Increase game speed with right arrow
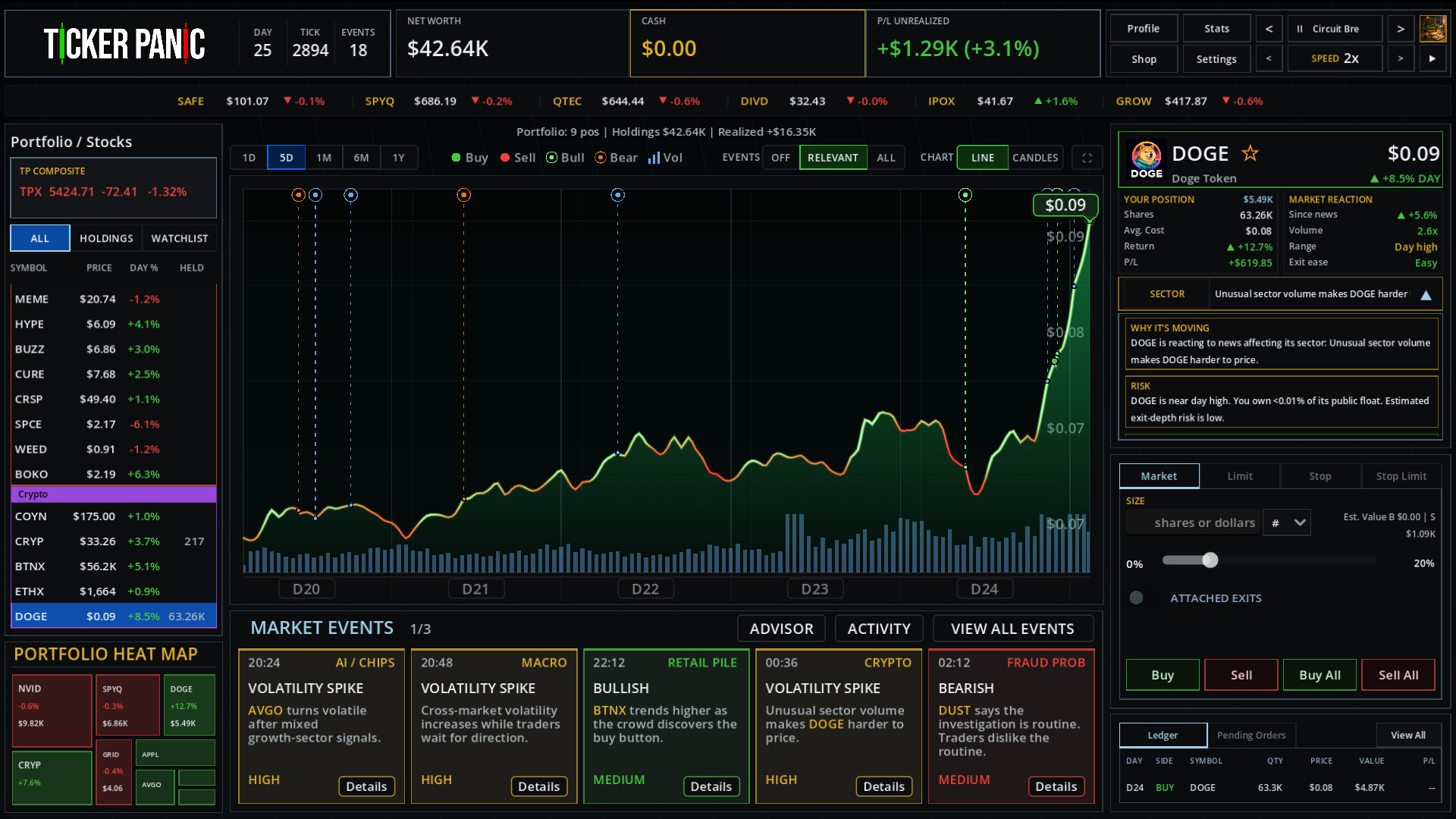 click(x=1401, y=58)
